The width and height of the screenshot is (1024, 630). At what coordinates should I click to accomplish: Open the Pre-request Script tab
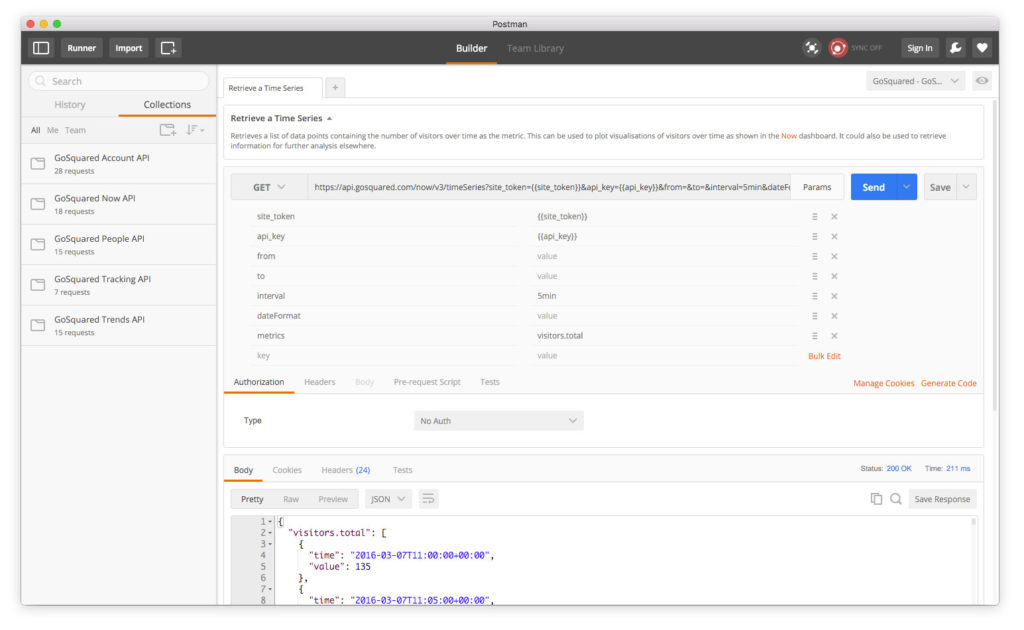pos(426,382)
